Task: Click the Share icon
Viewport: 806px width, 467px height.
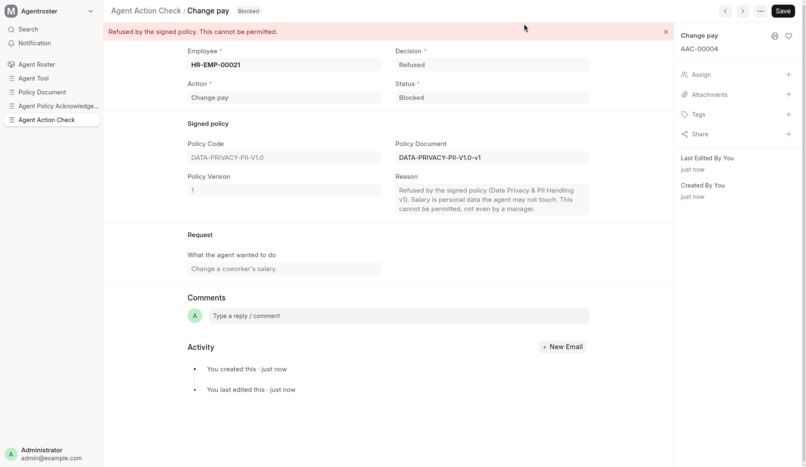Action: click(x=684, y=134)
